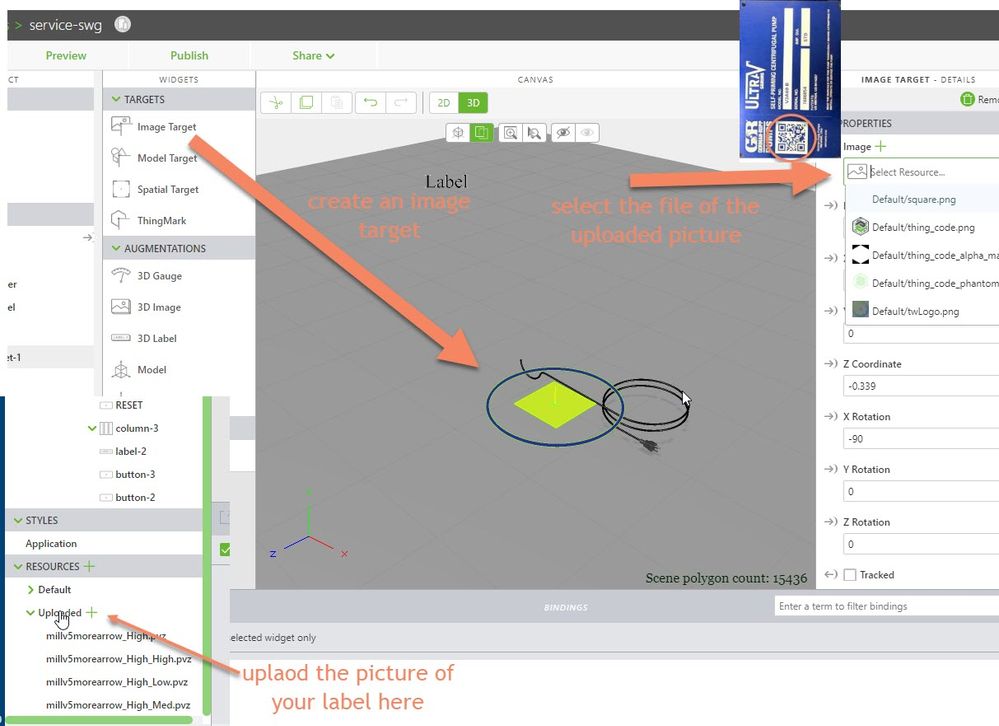
Task: Select label-2 in the project tree
Action: click(x=131, y=452)
